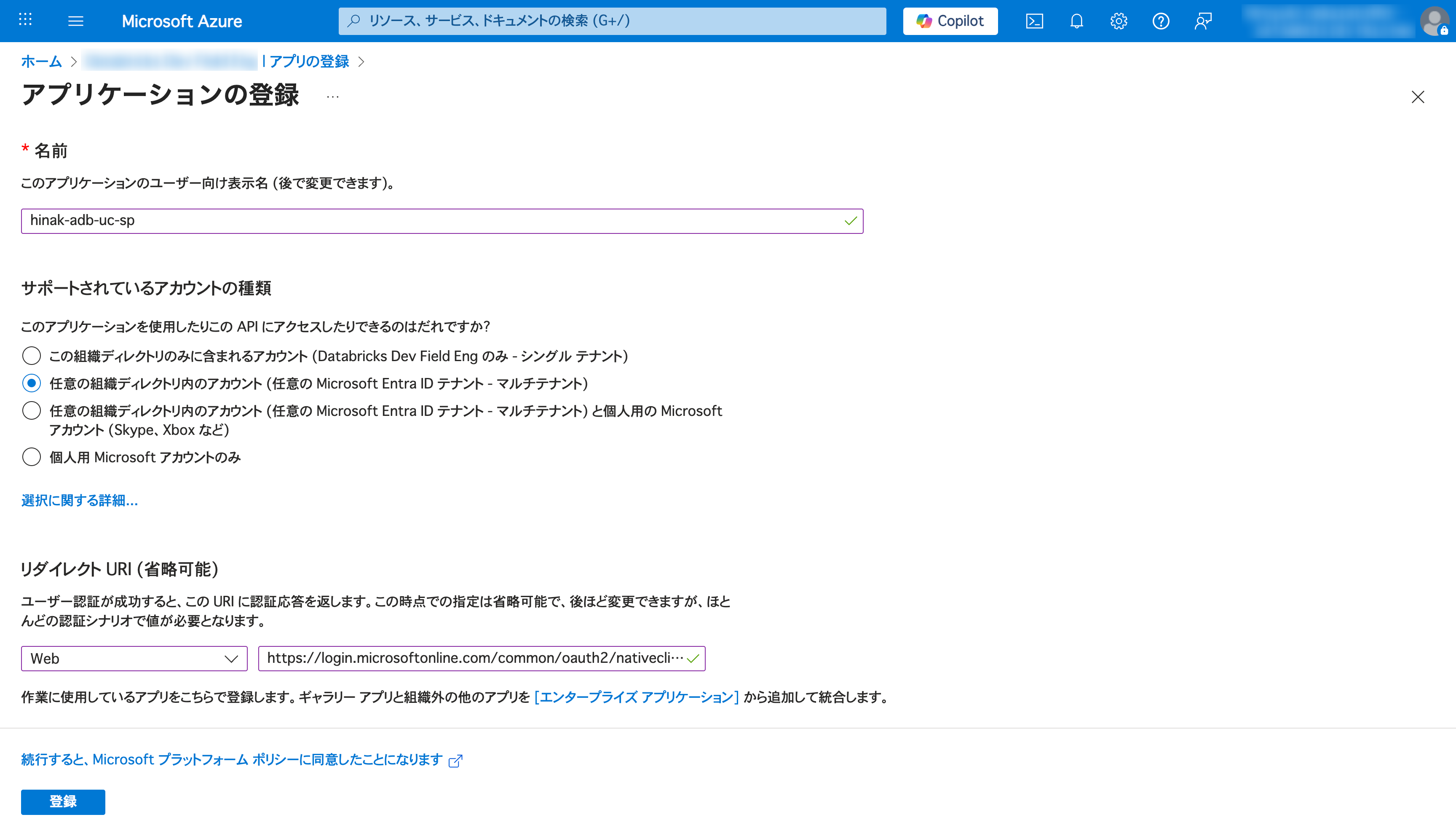Select the single tenant account option

[32, 356]
